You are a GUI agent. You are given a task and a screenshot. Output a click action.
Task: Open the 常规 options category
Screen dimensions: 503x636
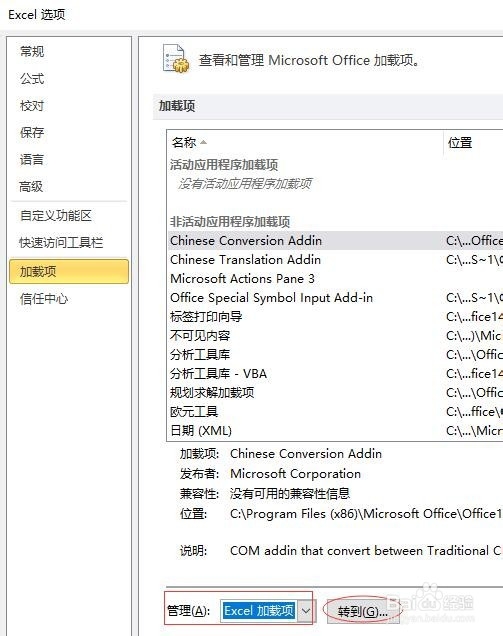[32, 52]
